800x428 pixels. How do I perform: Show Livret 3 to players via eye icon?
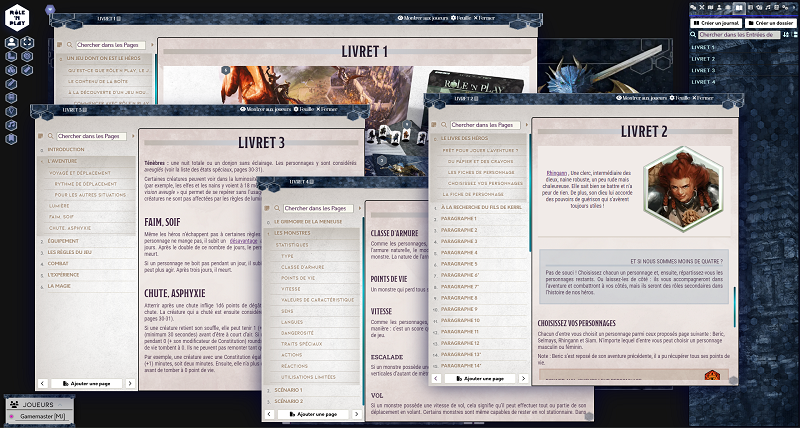244,108
